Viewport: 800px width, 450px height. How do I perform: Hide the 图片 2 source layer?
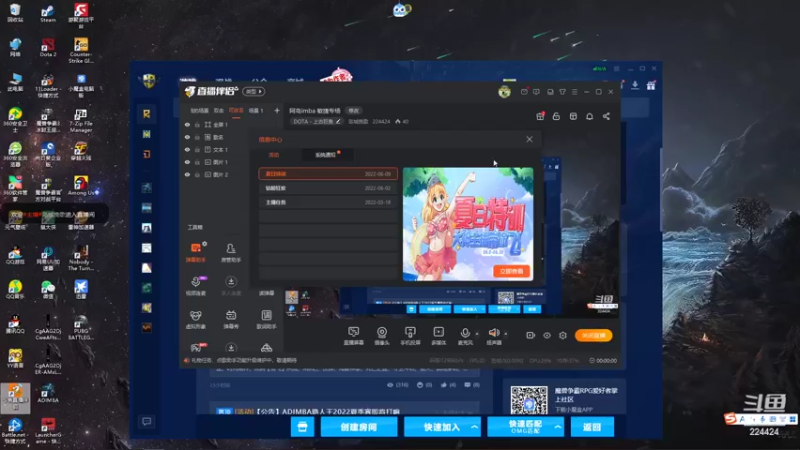coord(187,174)
